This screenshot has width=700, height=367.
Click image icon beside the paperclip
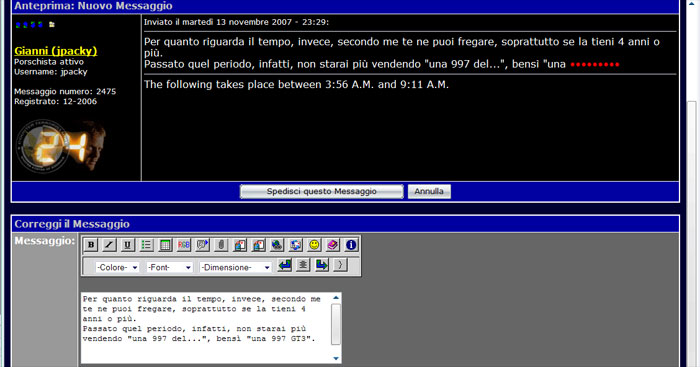coord(240,245)
